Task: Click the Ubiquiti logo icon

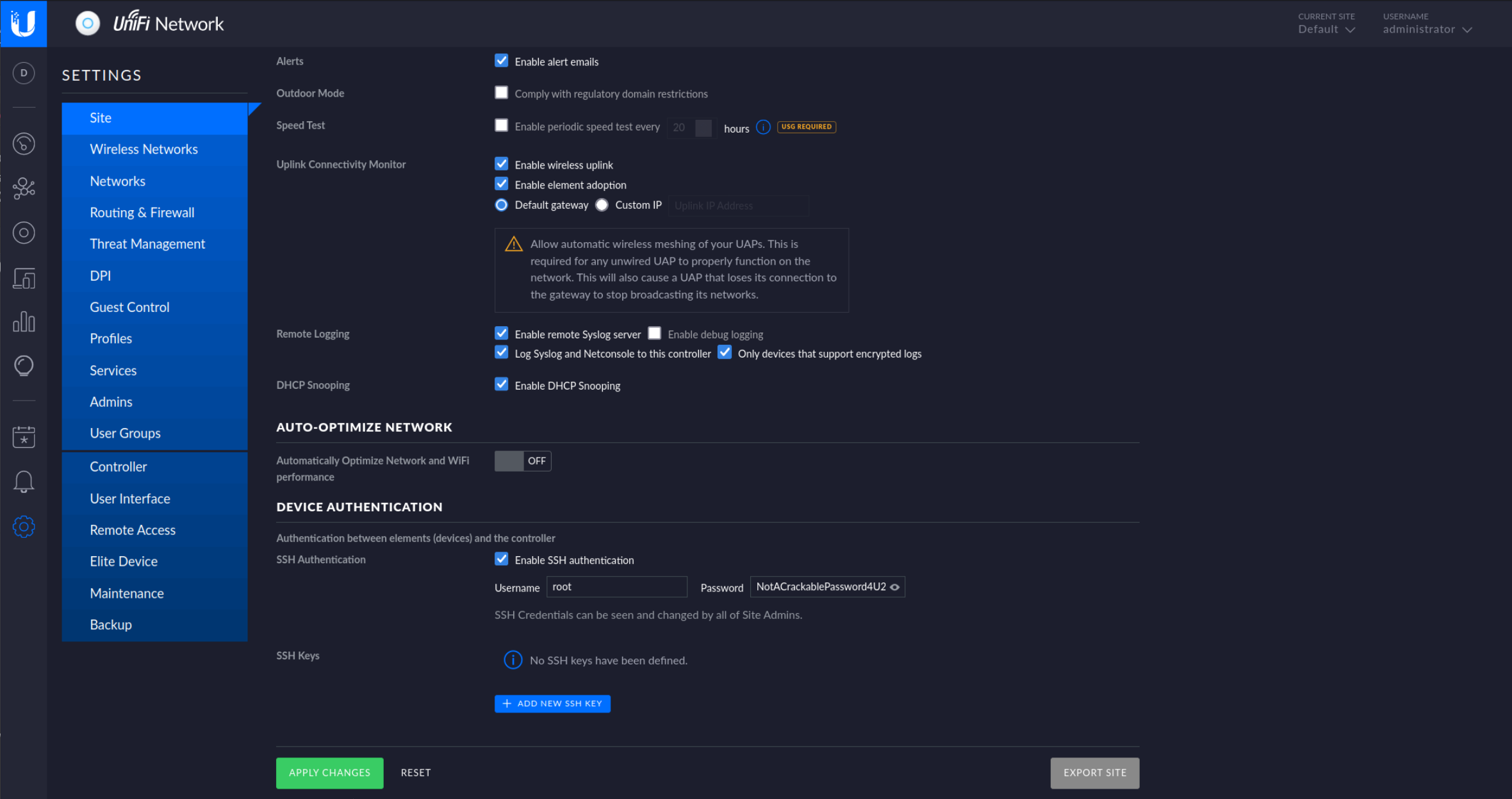Action: point(23,24)
